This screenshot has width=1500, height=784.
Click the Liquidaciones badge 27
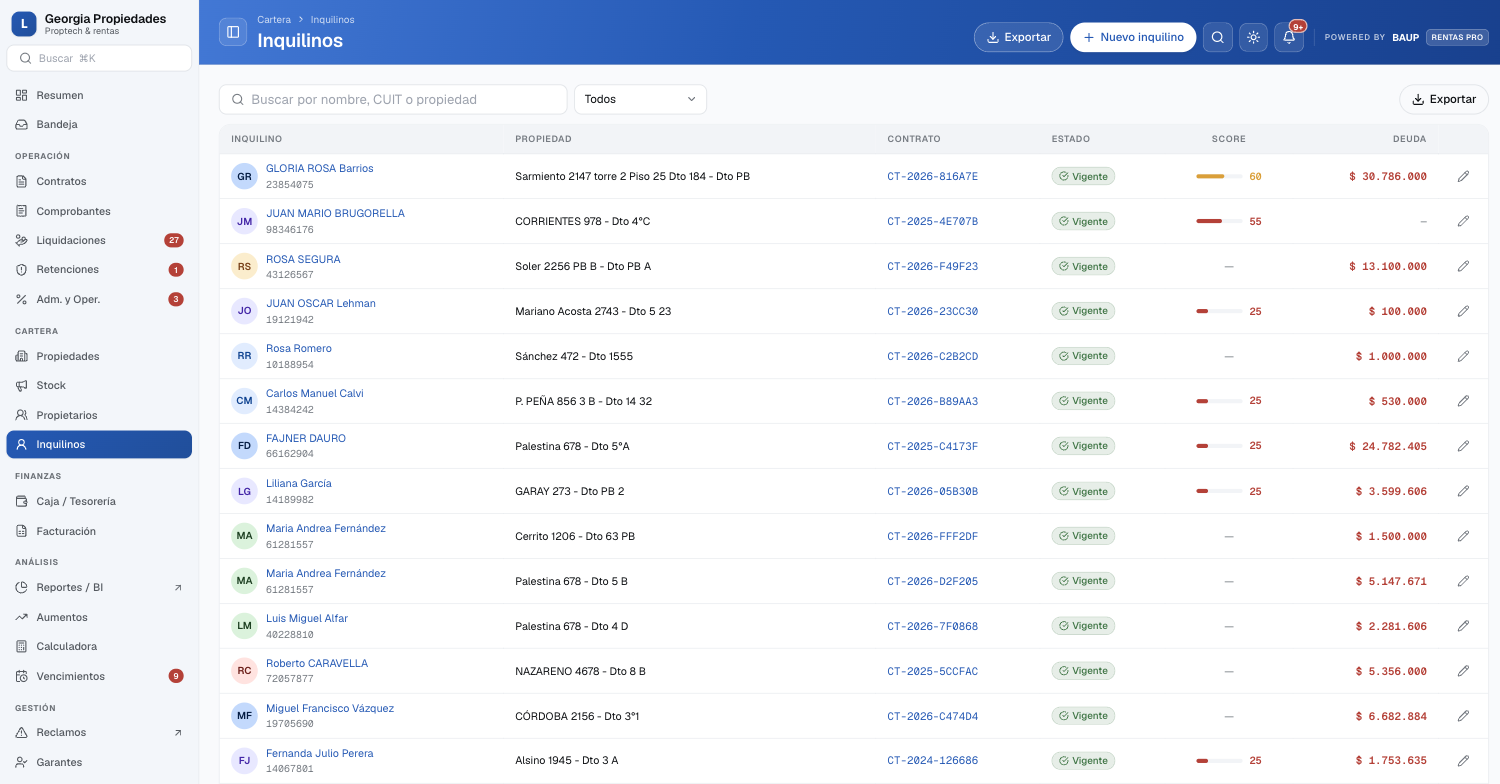(x=174, y=240)
